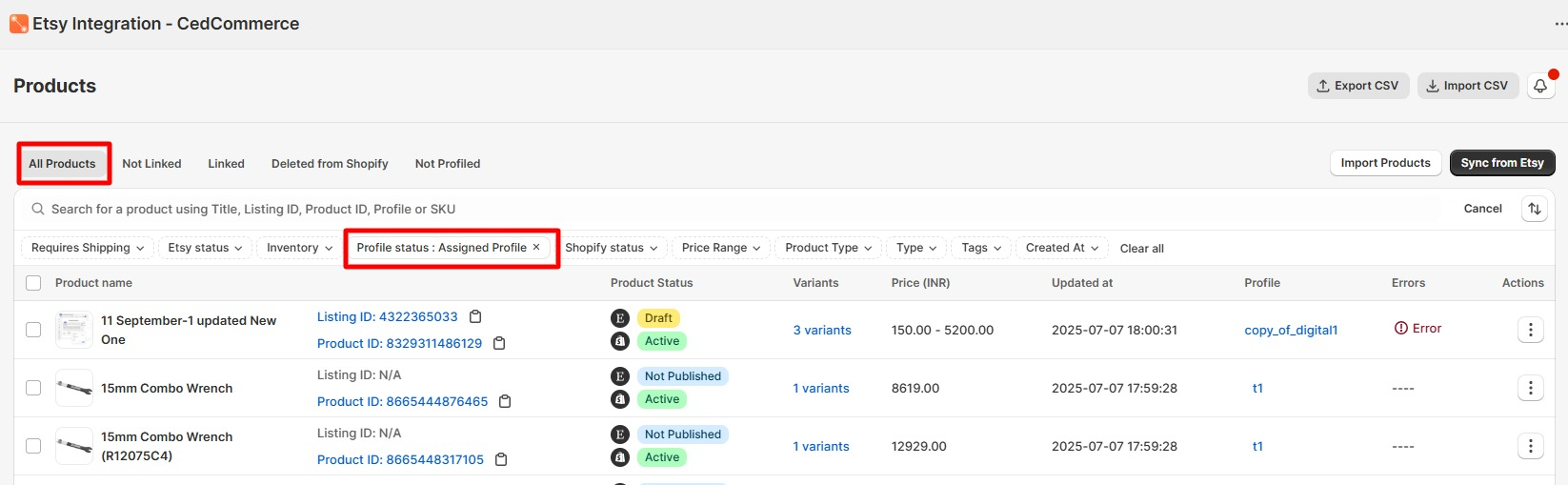The height and width of the screenshot is (485, 1568).
Task: Click Sync from Etsy button
Action: (1502, 163)
